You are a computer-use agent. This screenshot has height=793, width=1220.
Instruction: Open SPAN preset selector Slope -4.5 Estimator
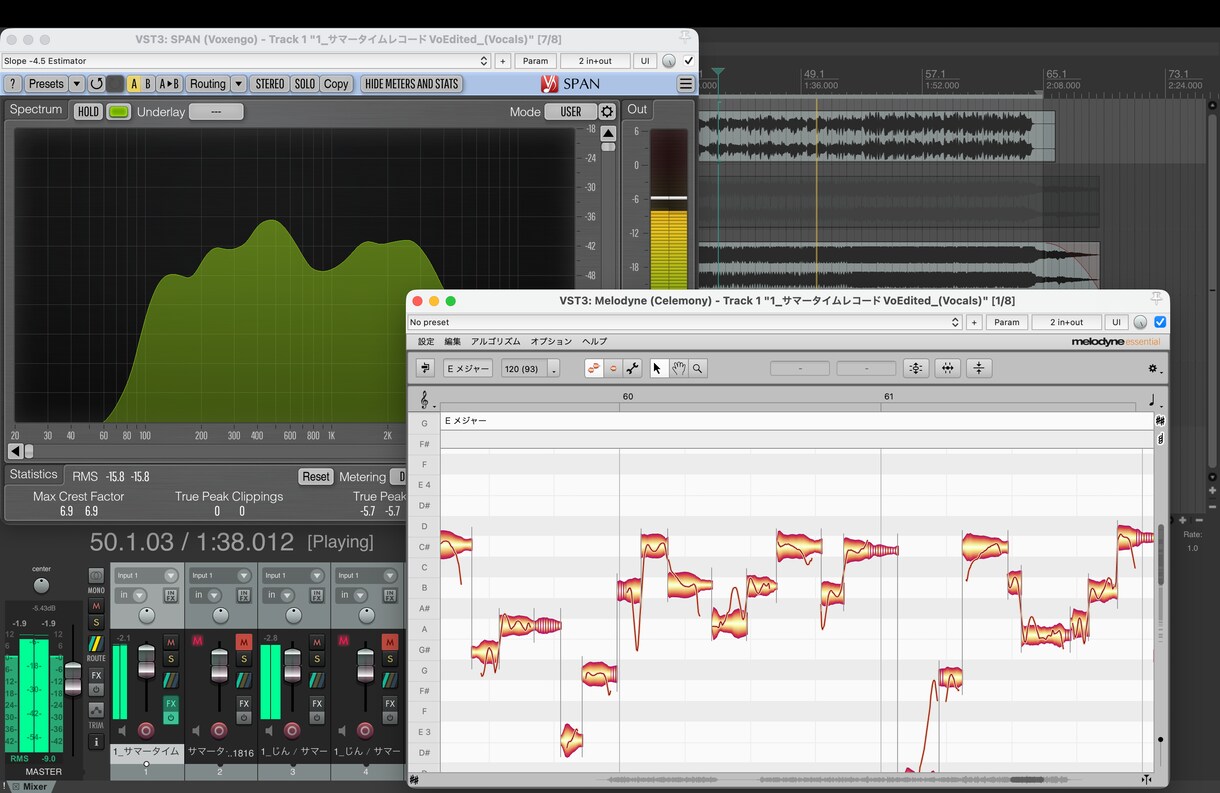[246, 61]
